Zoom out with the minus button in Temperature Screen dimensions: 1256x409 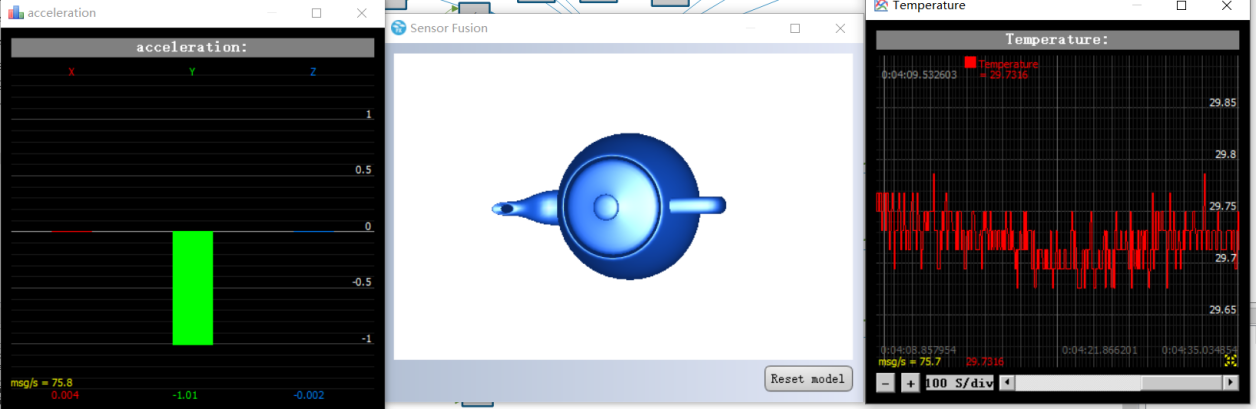coord(886,383)
